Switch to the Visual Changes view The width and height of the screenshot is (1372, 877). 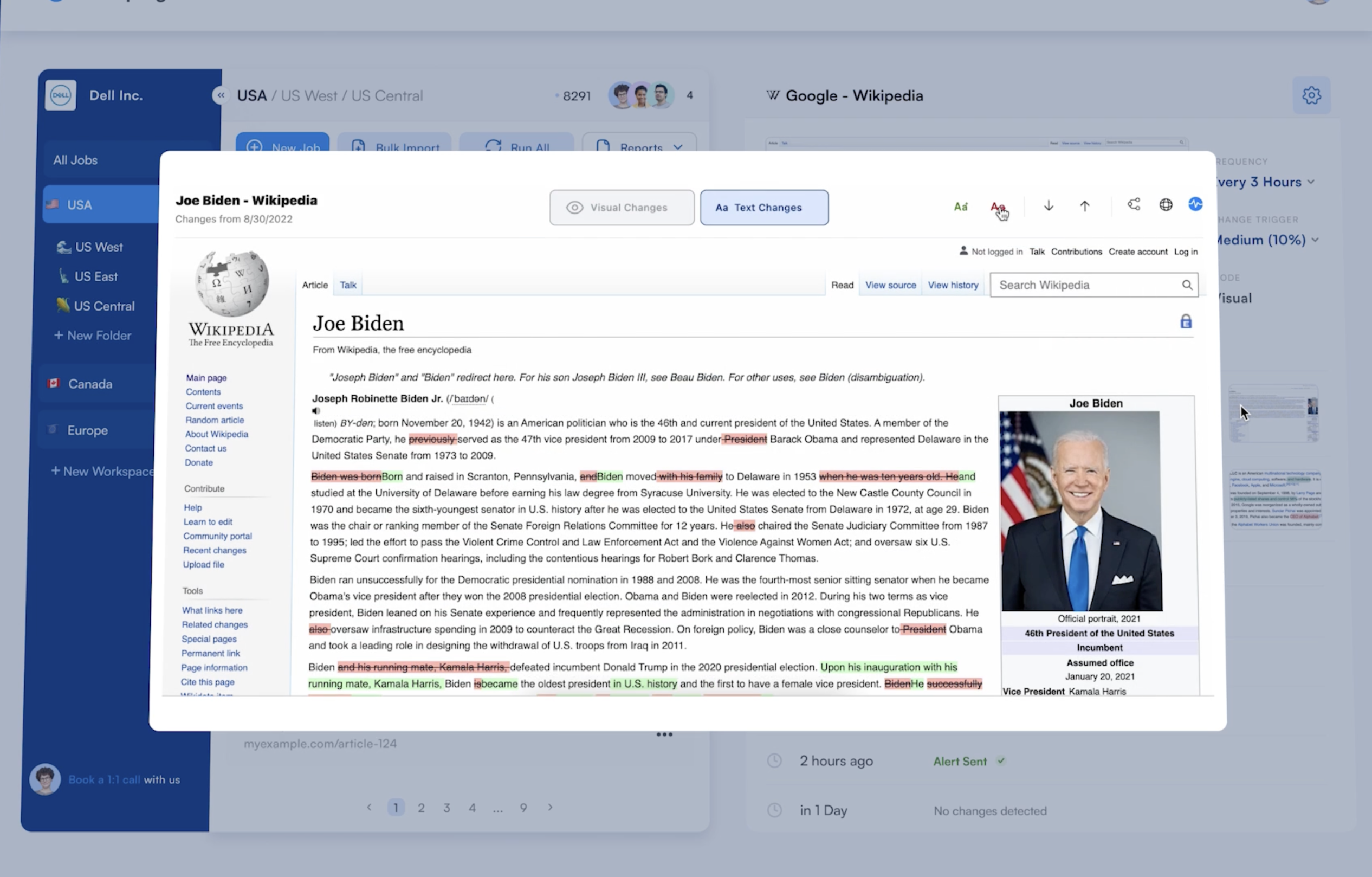point(622,208)
